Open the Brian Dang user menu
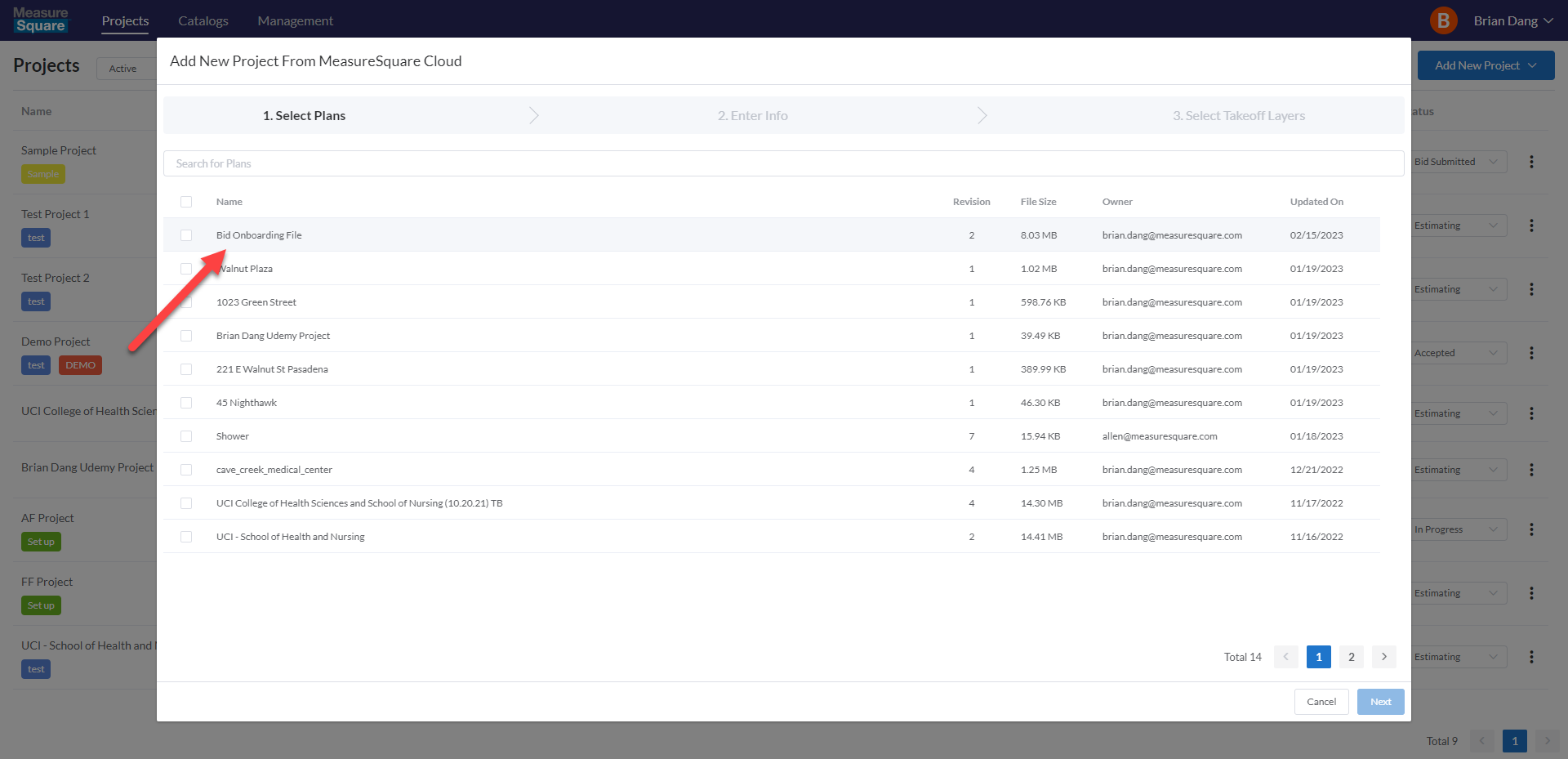The height and width of the screenshot is (759, 1568). click(x=1512, y=20)
